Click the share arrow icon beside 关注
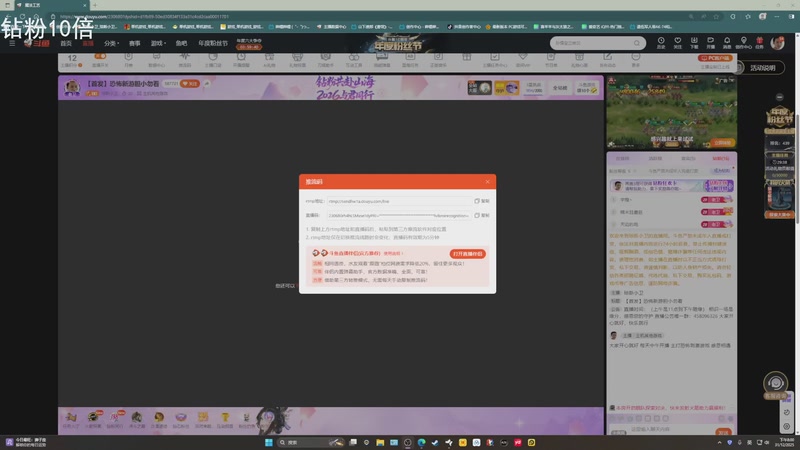Viewport: 800px width, 450px height. click(207, 84)
